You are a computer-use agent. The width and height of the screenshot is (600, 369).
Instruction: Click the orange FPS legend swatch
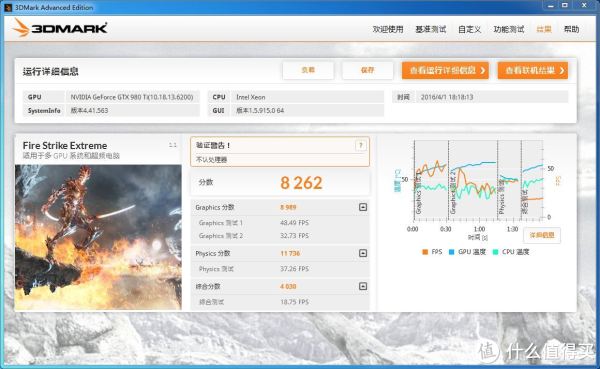coord(425,252)
